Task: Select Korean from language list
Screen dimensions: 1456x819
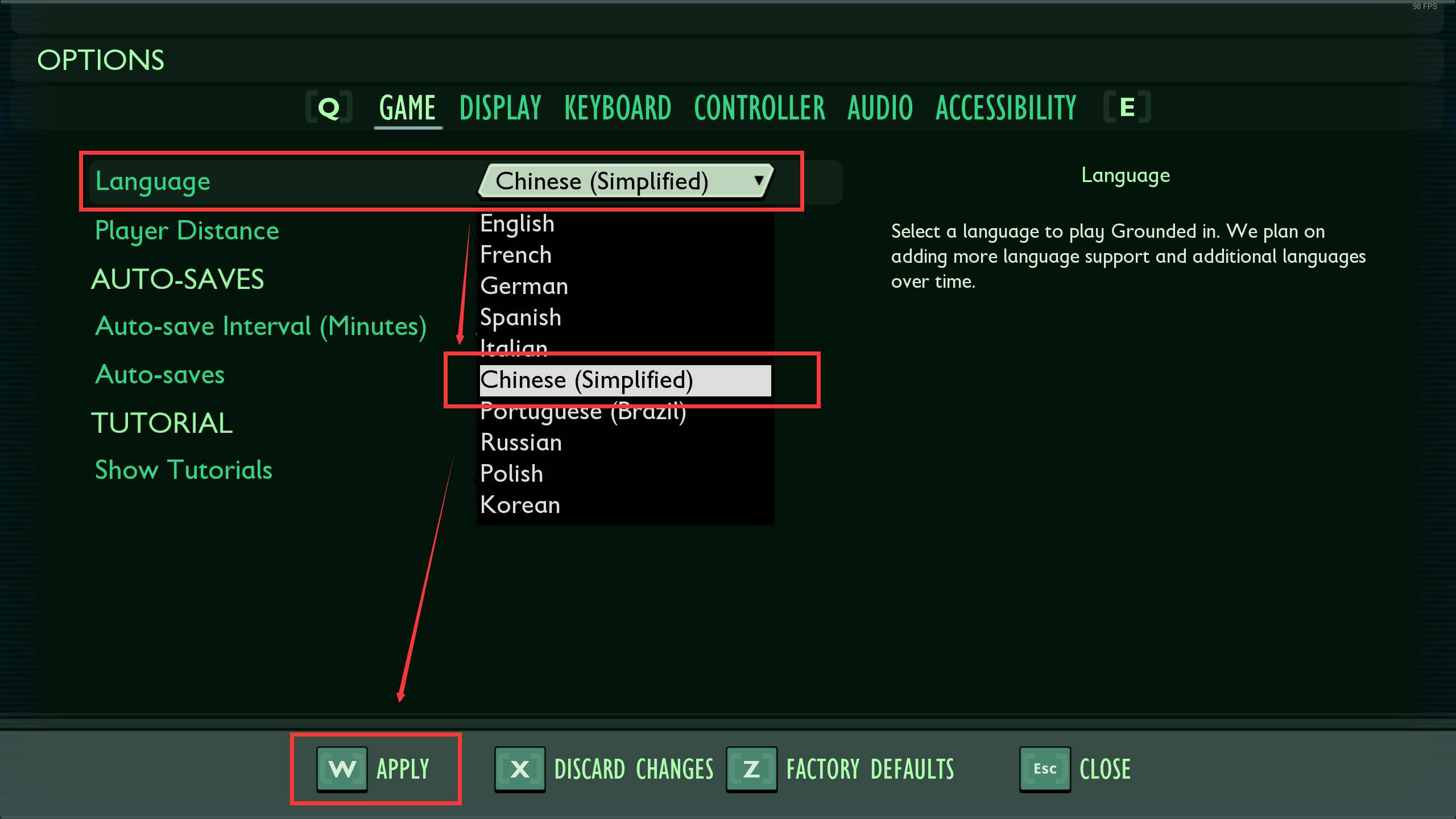Action: 520,504
